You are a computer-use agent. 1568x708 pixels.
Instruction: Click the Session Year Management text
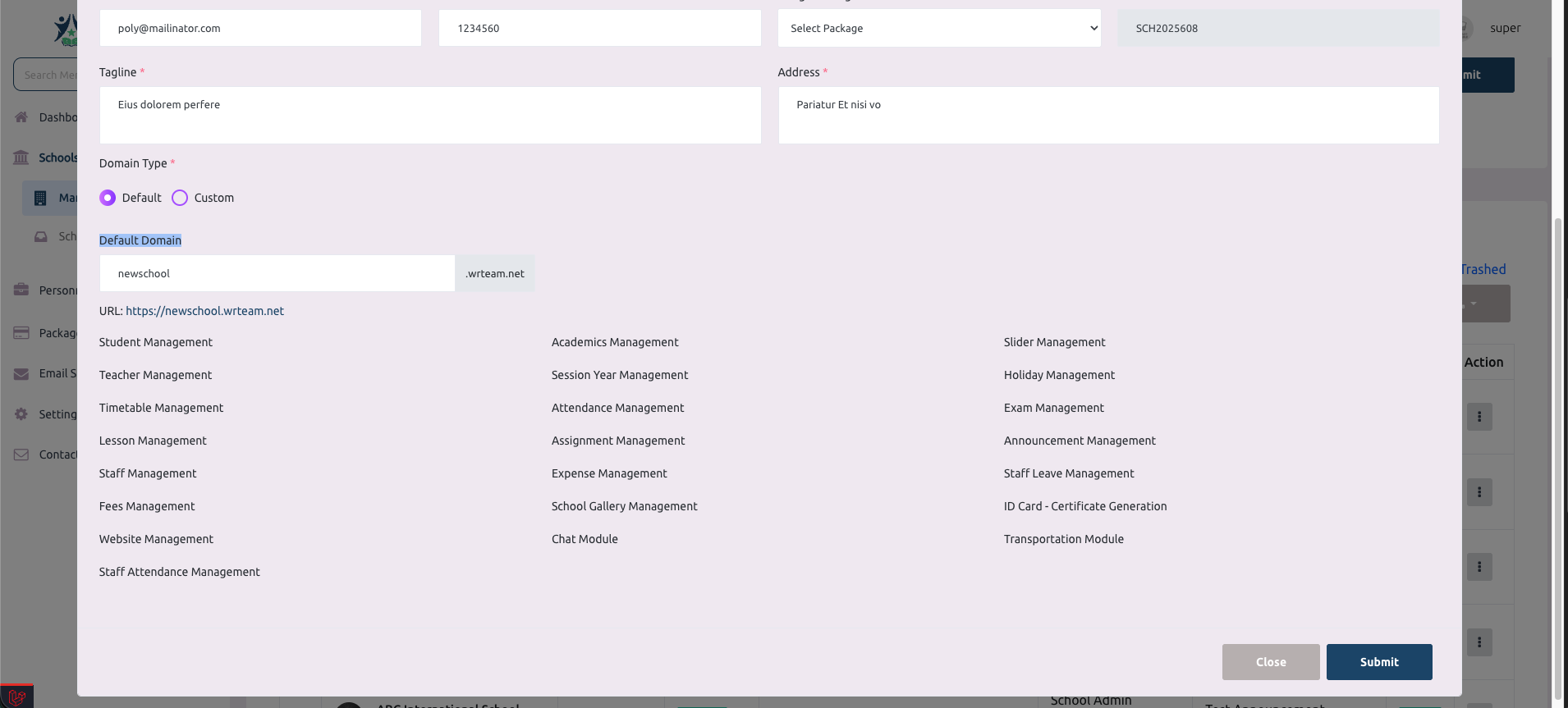coord(620,375)
